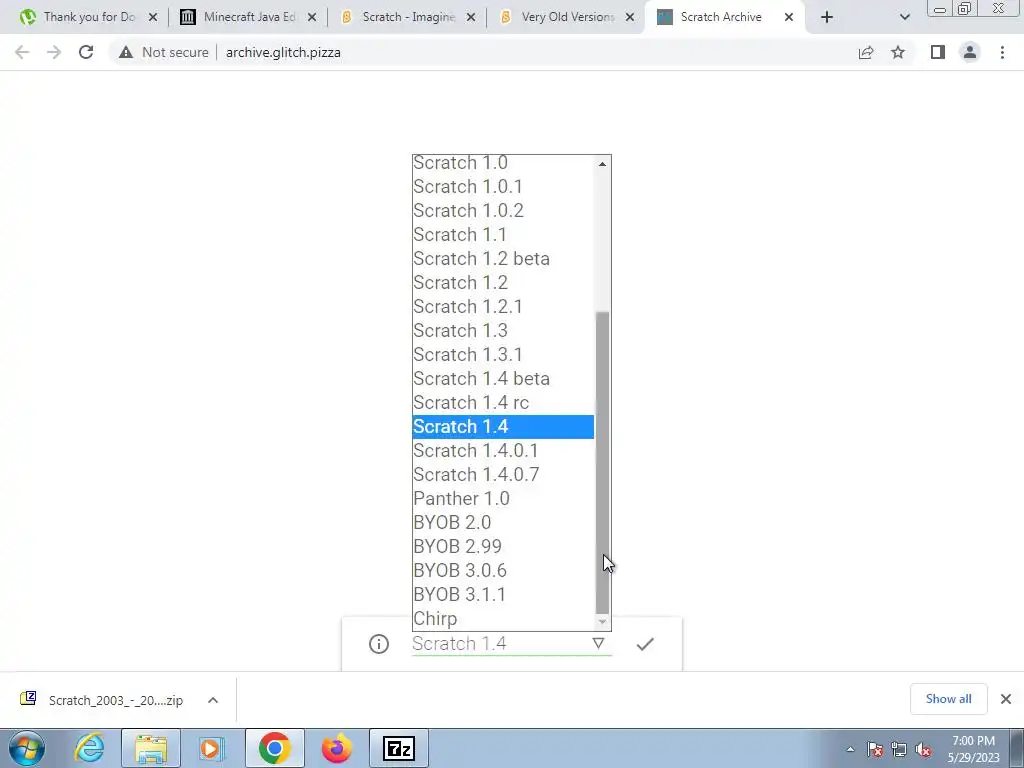The width and height of the screenshot is (1024, 768).
Task: Launch Internet Explorer from taskbar
Action: [x=89, y=748]
